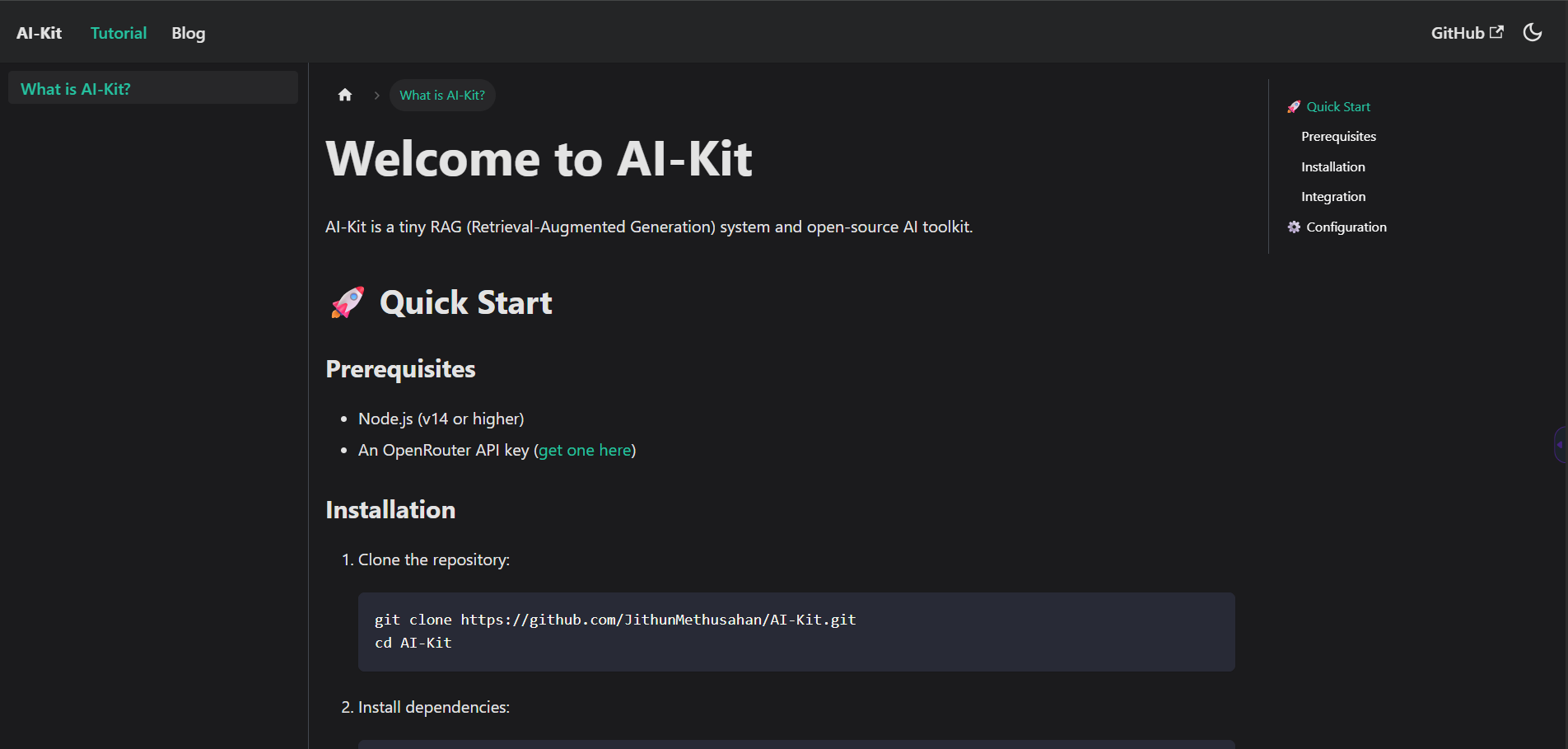Open the Blog section

click(188, 33)
